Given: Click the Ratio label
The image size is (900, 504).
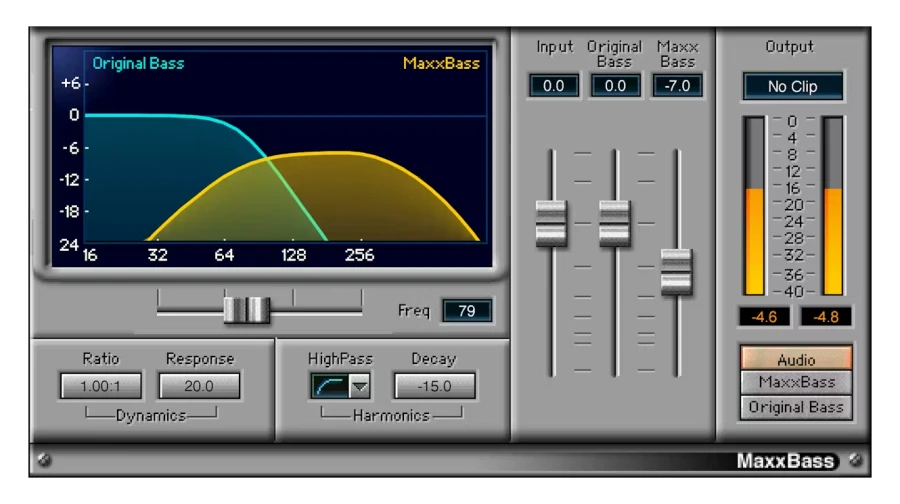Looking at the screenshot, I should pyautogui.click(x=101, y=359).
